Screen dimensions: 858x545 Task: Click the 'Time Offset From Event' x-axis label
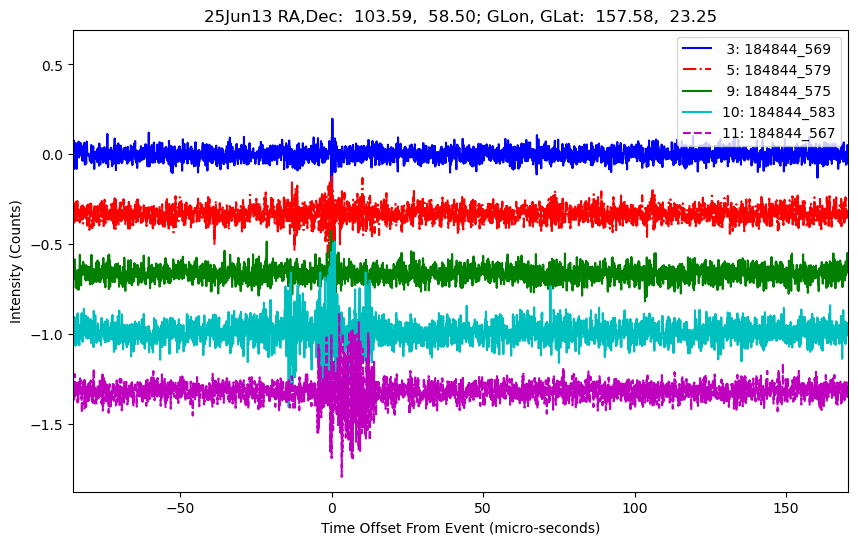click(460, 528)
